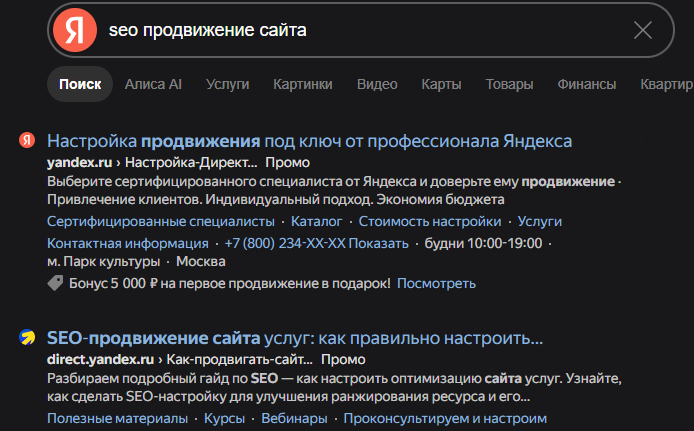
Task: Open the 'Как-продвигать-сайт...' breadcrumb path
Action: tap(239, 359)
